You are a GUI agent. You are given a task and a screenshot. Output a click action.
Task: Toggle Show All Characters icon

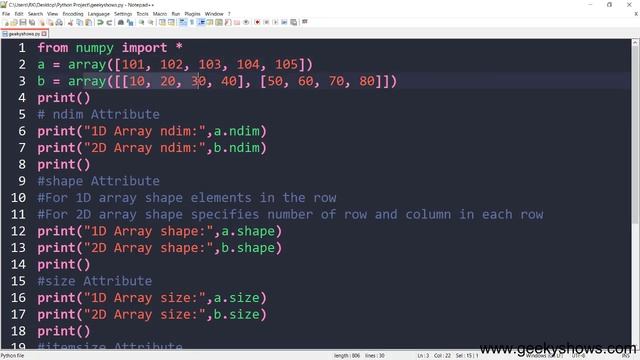(x=191, y=22)
